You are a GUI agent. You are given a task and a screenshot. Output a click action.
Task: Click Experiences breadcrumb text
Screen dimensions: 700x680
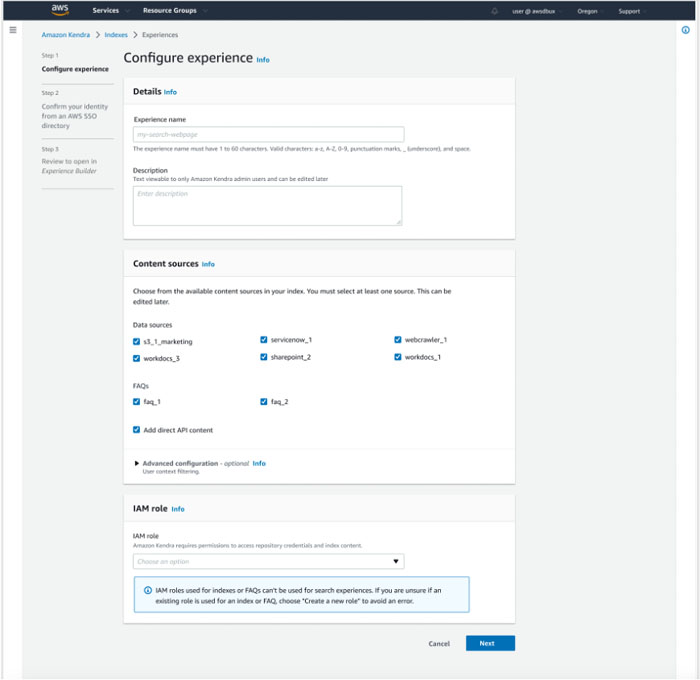pos(160,35)
